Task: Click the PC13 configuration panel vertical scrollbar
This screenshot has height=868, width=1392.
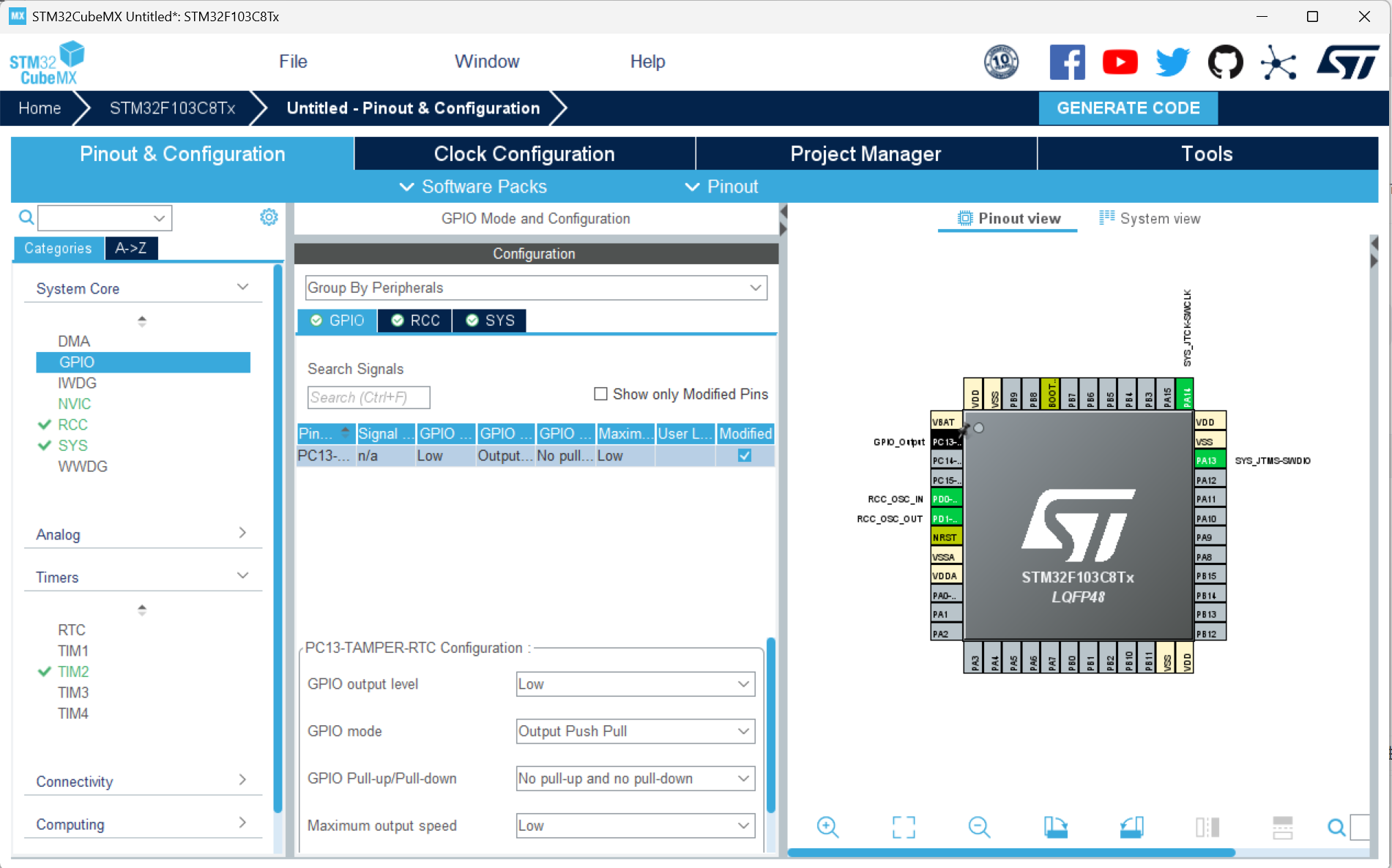Action: pos(770,725)
